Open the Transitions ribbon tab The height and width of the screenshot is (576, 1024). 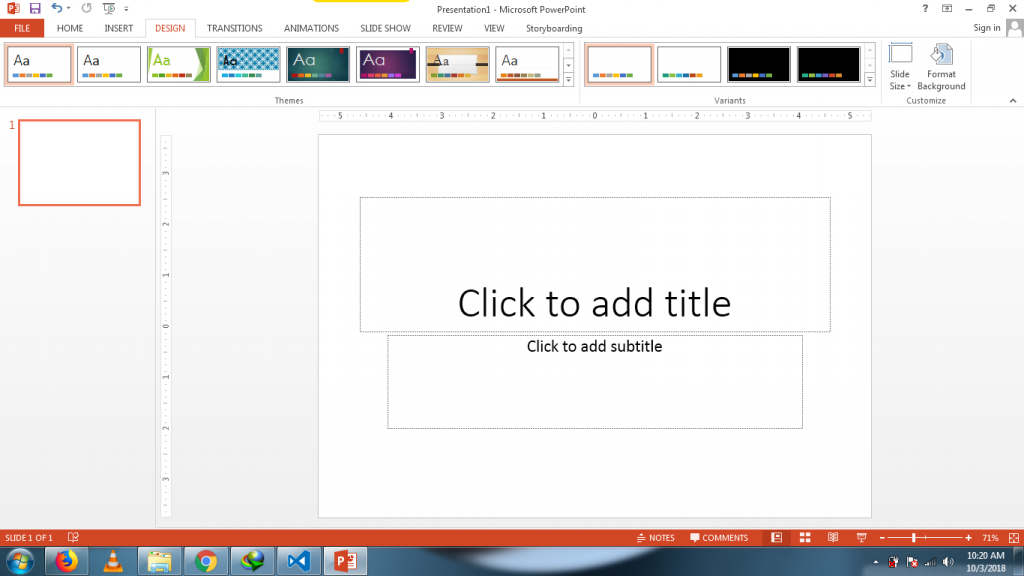pyautogui.click(x=234, y=28)
